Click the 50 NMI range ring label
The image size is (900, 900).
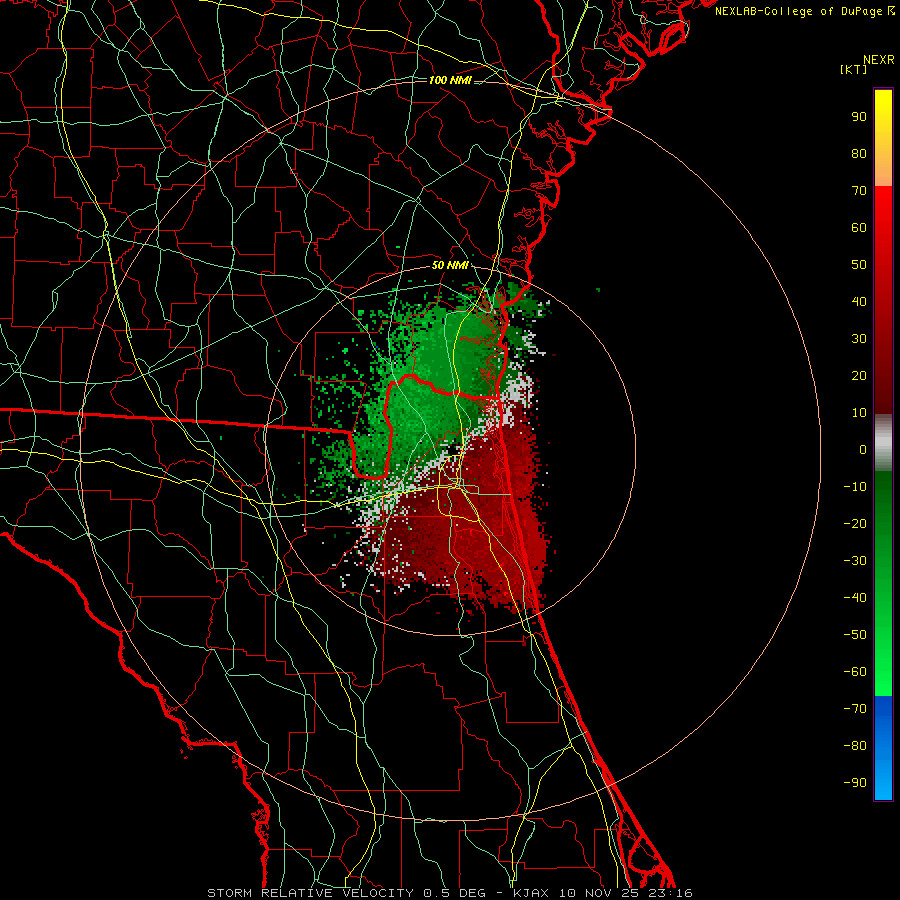click(x=450, y=265)
